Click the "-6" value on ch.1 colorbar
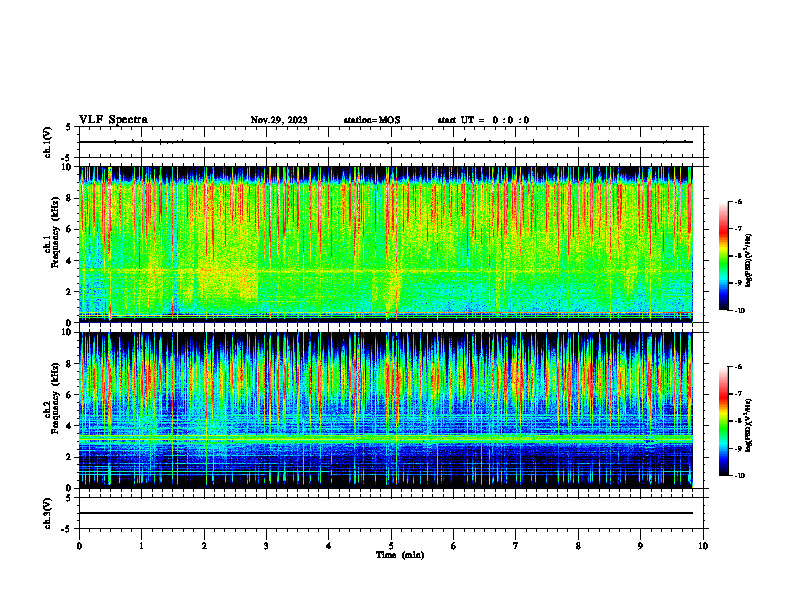Screen dimensions: 792x612 click(738, 201)
